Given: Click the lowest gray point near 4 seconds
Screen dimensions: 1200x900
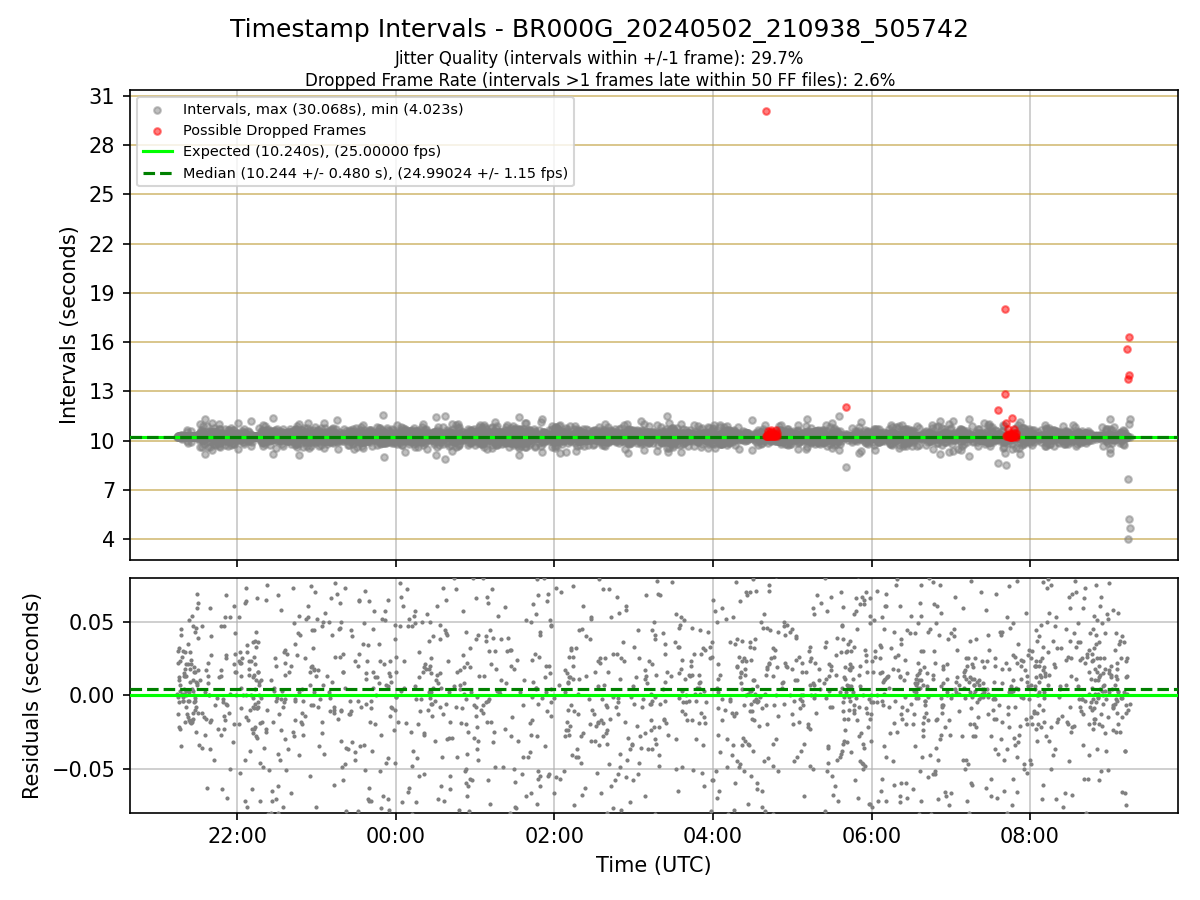Looking at the screenshot, I should [1128, 539].
